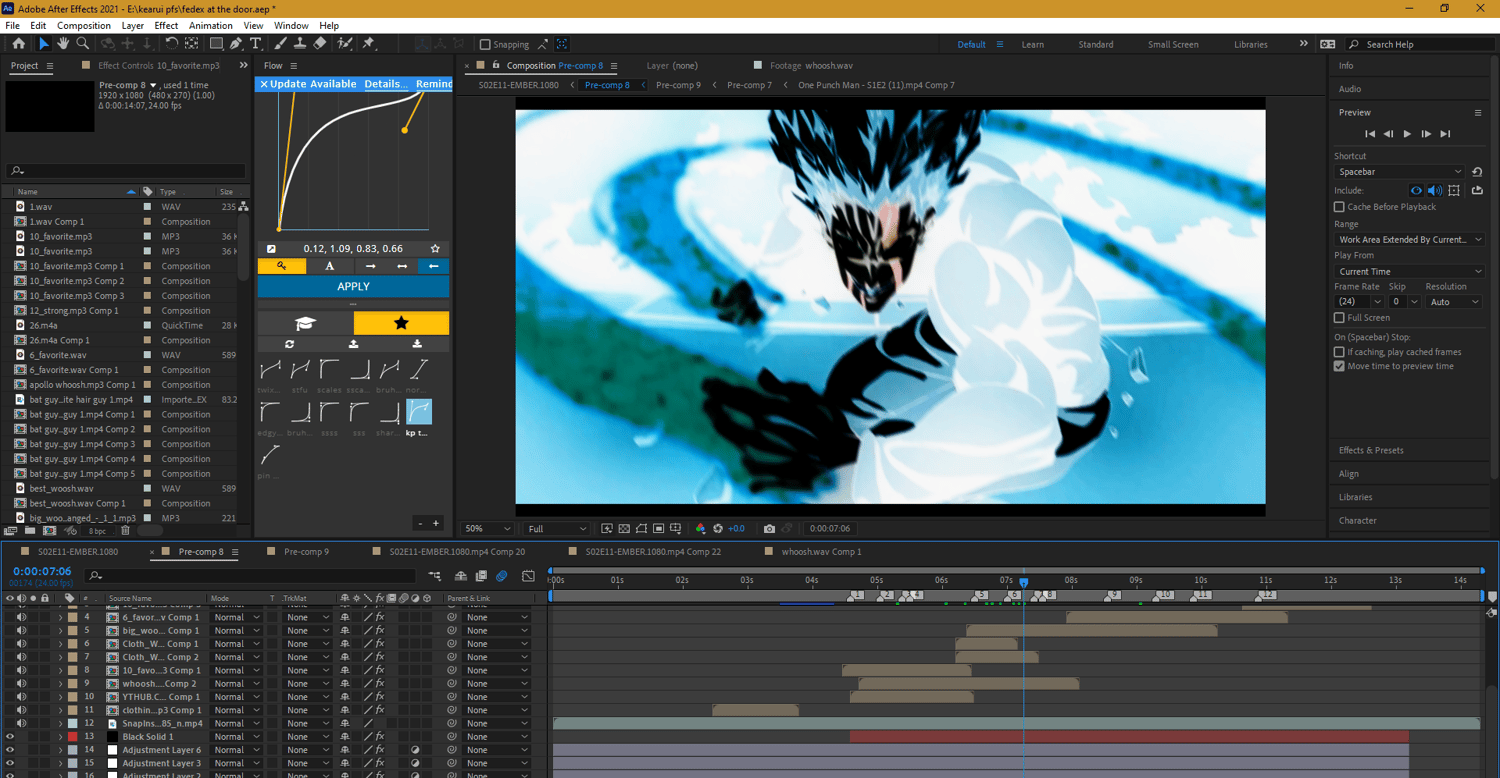This screenshot has width=1500, height=778.
Task: Open the Resolution 'Auto' dropdown in the Preview panel
Action: (1455, 302)
